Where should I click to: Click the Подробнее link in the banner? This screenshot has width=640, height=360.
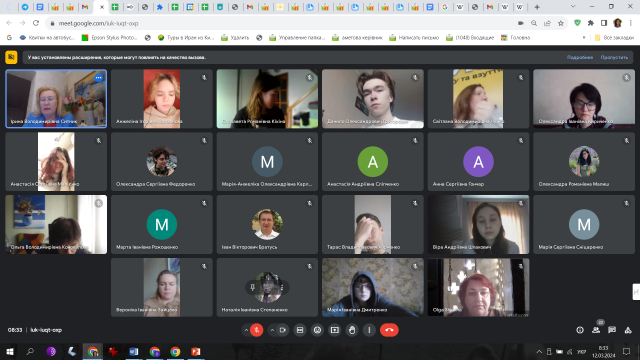point(580,57)
